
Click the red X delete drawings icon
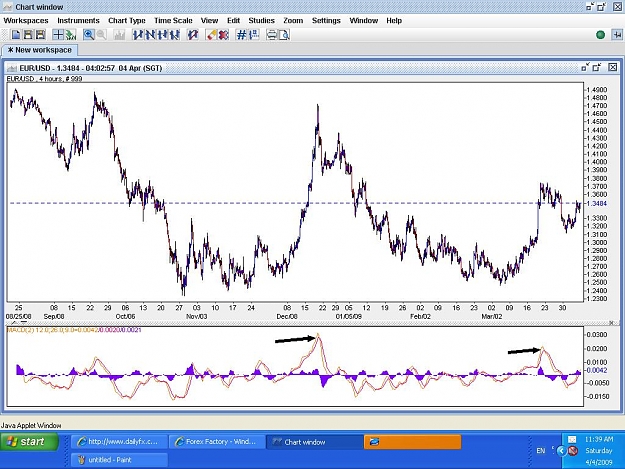[223, 35]
